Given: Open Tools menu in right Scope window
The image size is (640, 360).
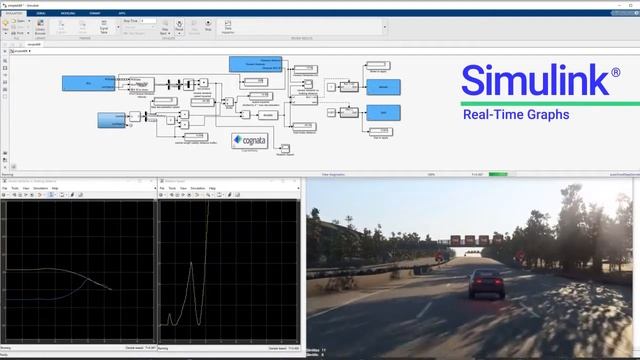Looking at the screenshot, I should coord(172,188).
